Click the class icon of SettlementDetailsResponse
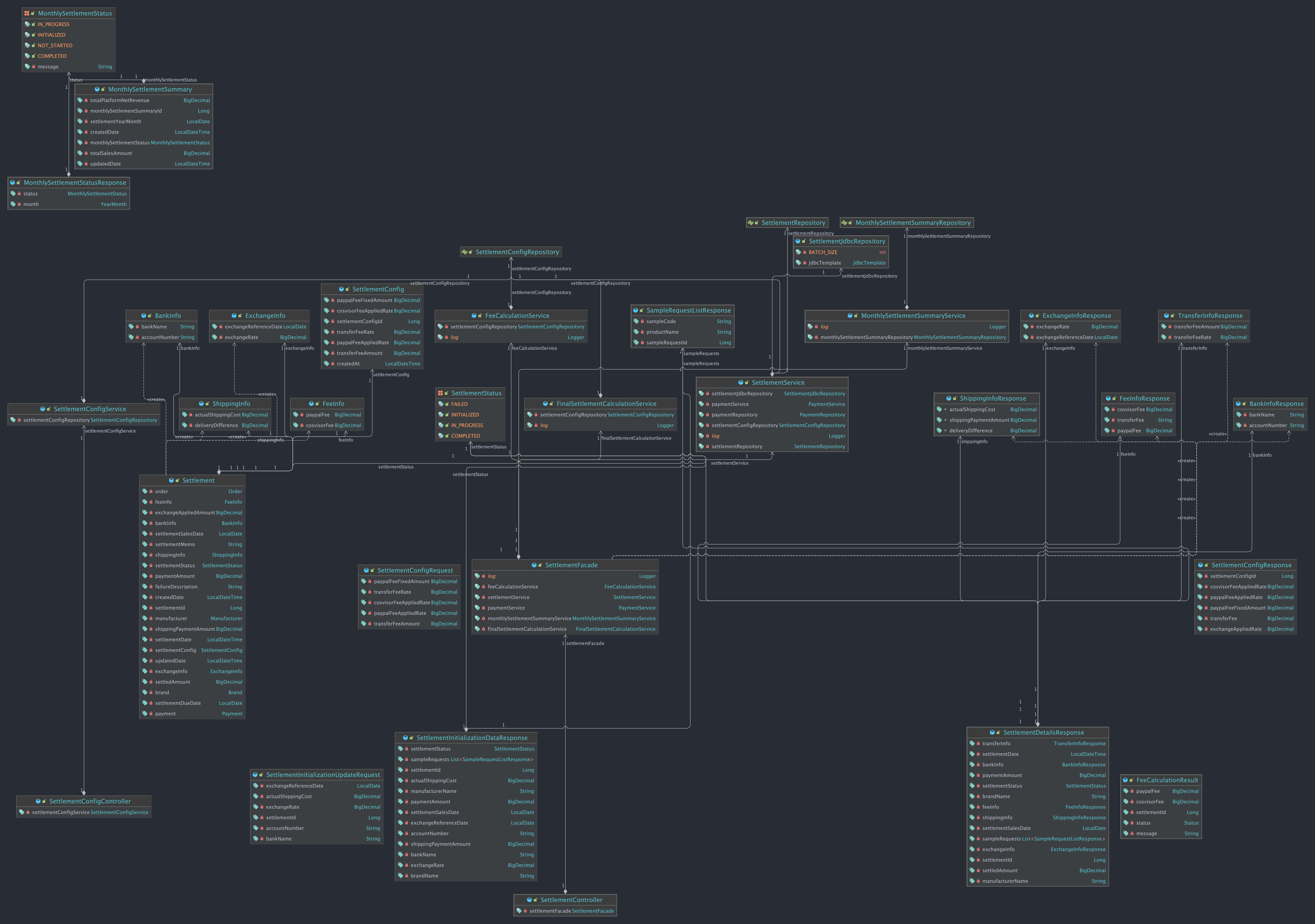Image resolution: width=1315 pixels, height=924 pixels. click(x=992, y=733)
